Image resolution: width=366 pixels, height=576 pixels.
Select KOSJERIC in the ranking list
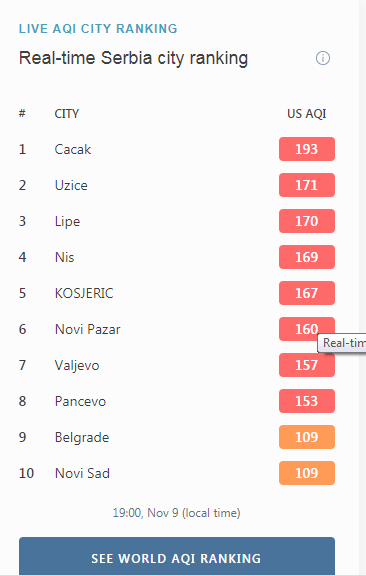(84, 293)
